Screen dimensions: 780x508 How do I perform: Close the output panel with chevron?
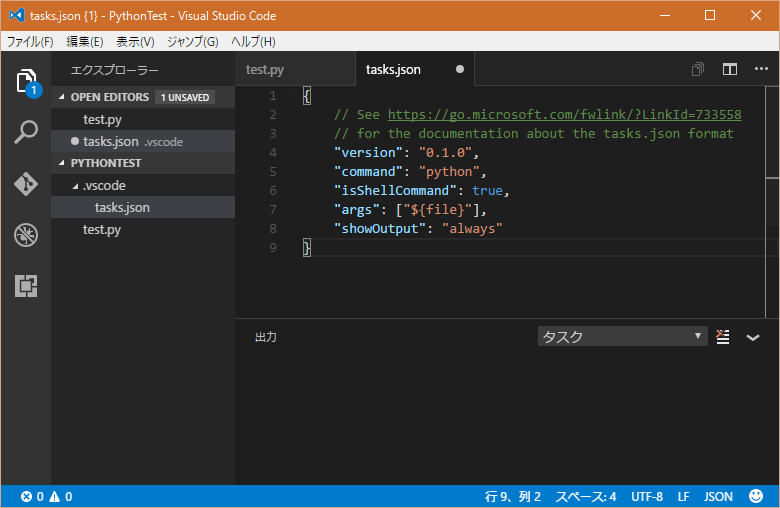click(x=753, y=337)
